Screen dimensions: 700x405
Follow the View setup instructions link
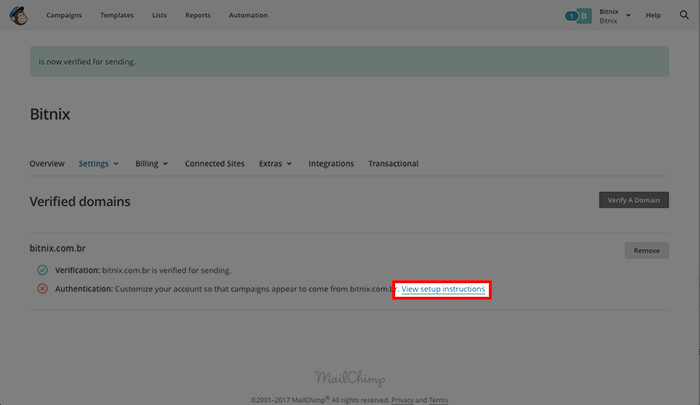point(443,289)
